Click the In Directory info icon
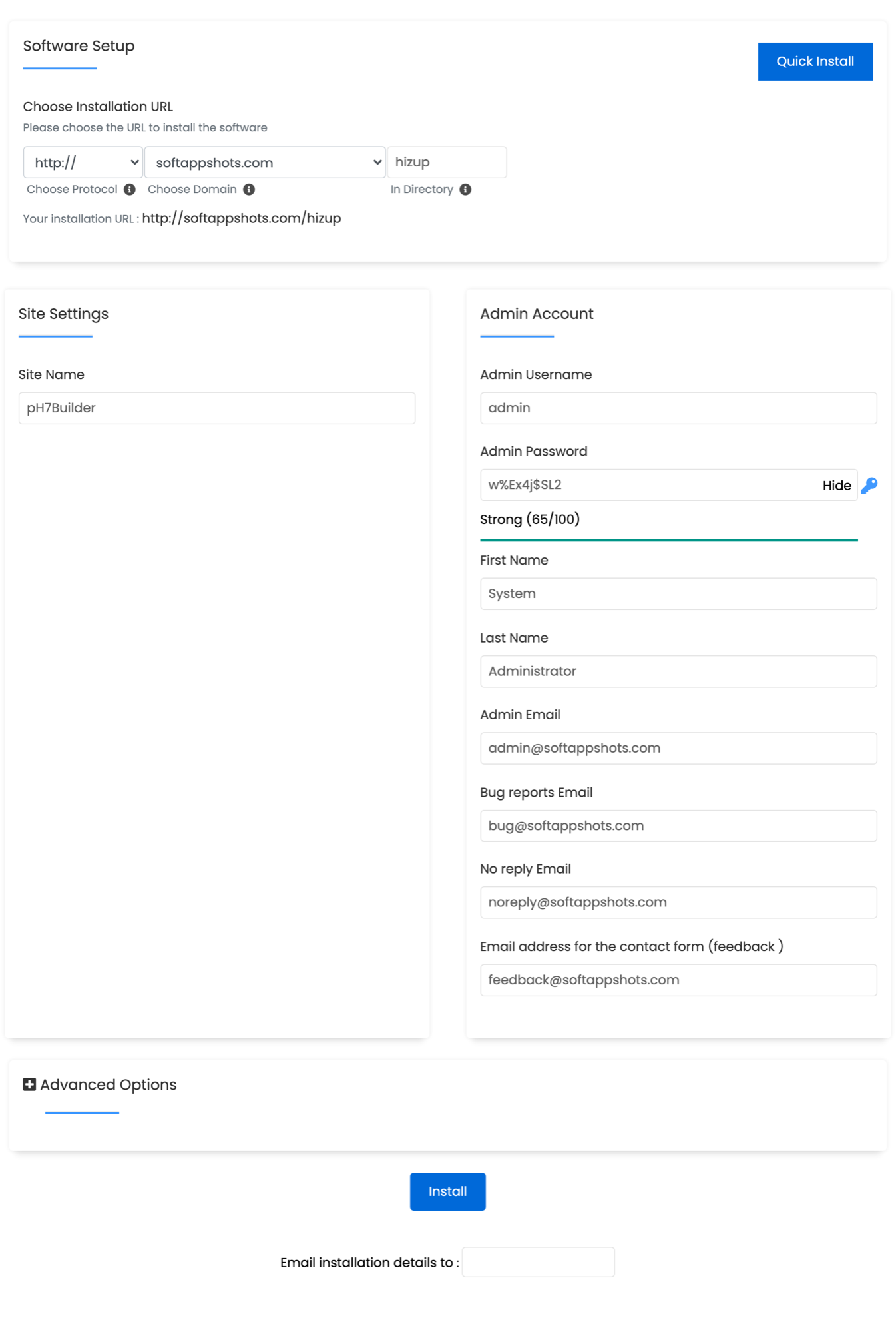The image size is (896, 1332). pos(465,189)
